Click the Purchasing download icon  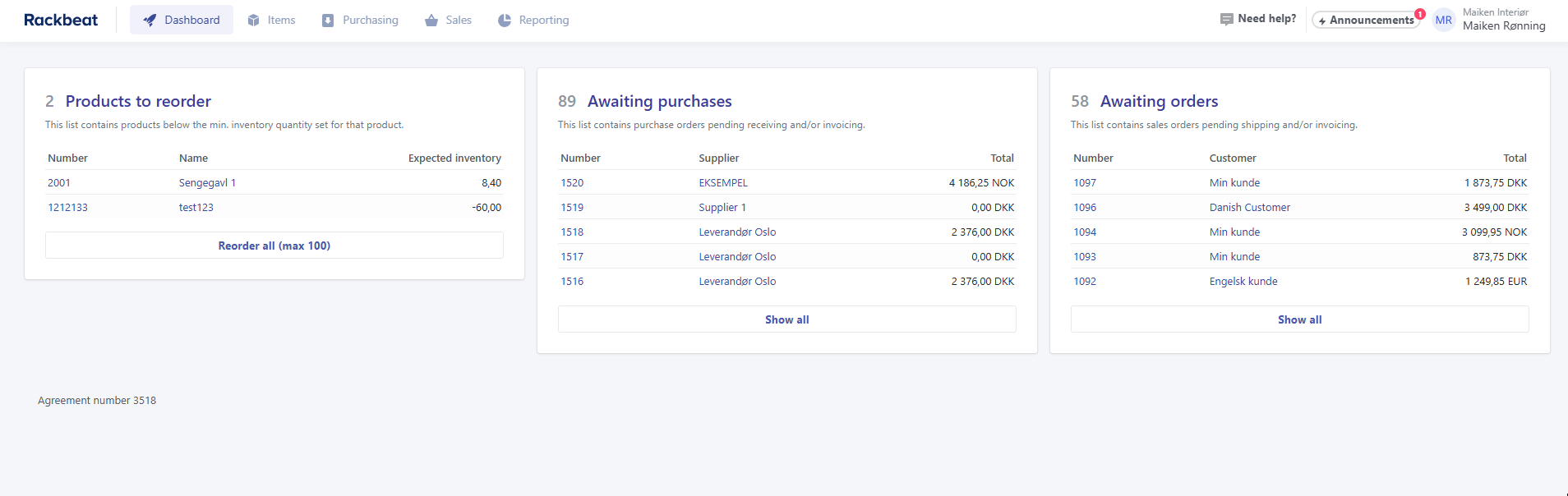click(328, 21)
